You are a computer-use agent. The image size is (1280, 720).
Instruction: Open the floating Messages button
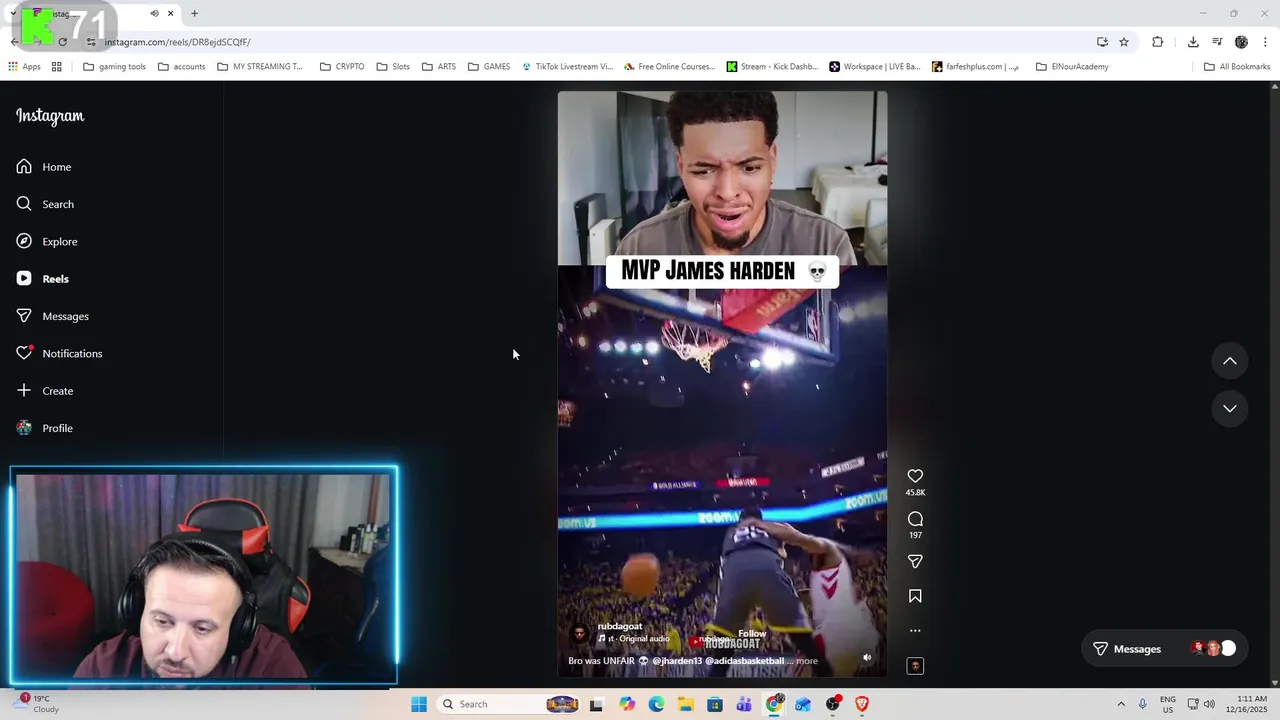[x=1164, y=649]
